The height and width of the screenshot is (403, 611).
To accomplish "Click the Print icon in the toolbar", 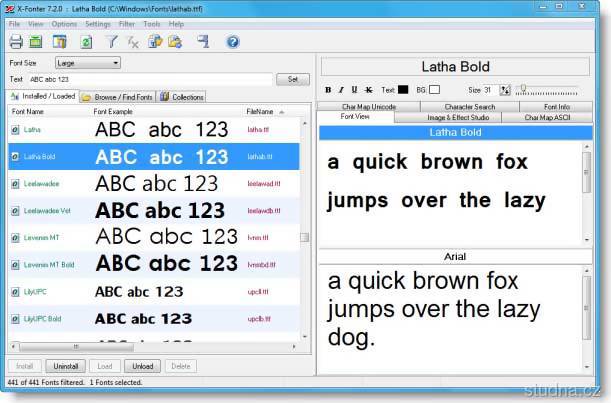I will [x=16, y=42].
